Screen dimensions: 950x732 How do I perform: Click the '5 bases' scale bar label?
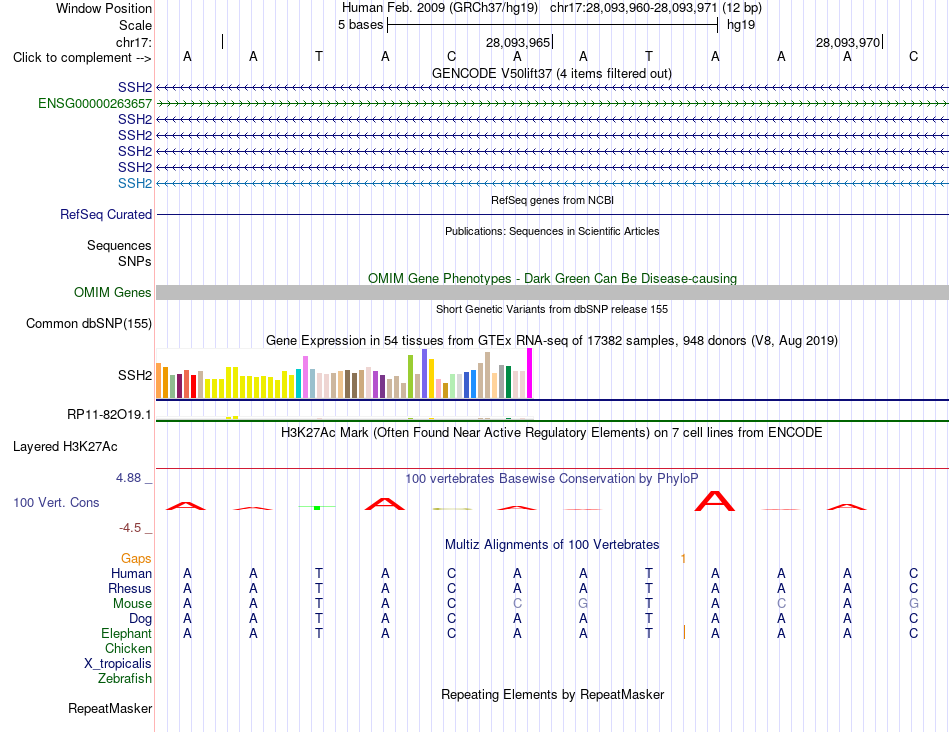(360, 25)
